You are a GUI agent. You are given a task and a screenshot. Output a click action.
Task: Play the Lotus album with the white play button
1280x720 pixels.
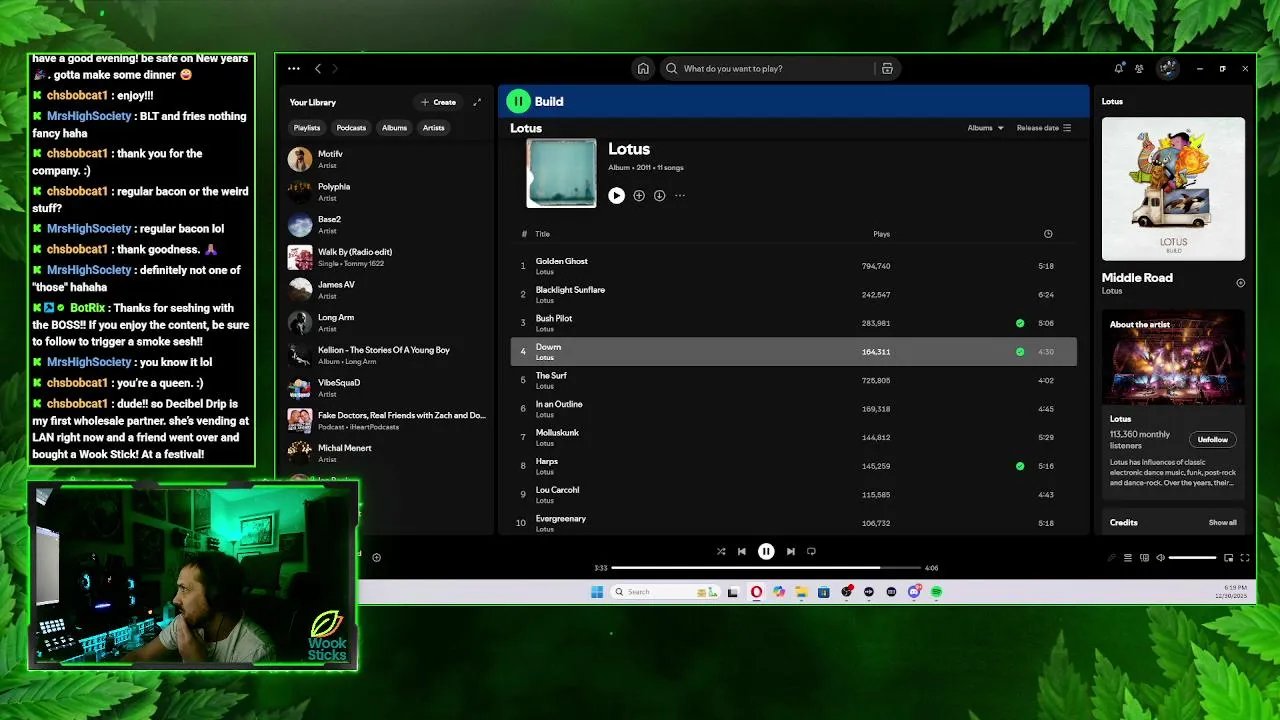coord(616,195)
